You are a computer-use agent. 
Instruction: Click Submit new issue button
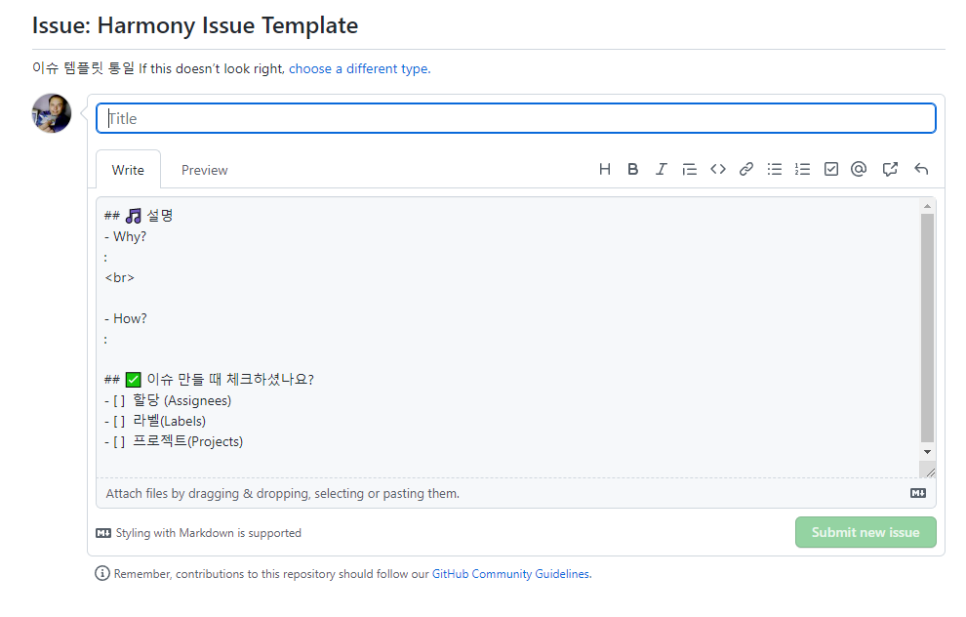(x=866, y=533)
